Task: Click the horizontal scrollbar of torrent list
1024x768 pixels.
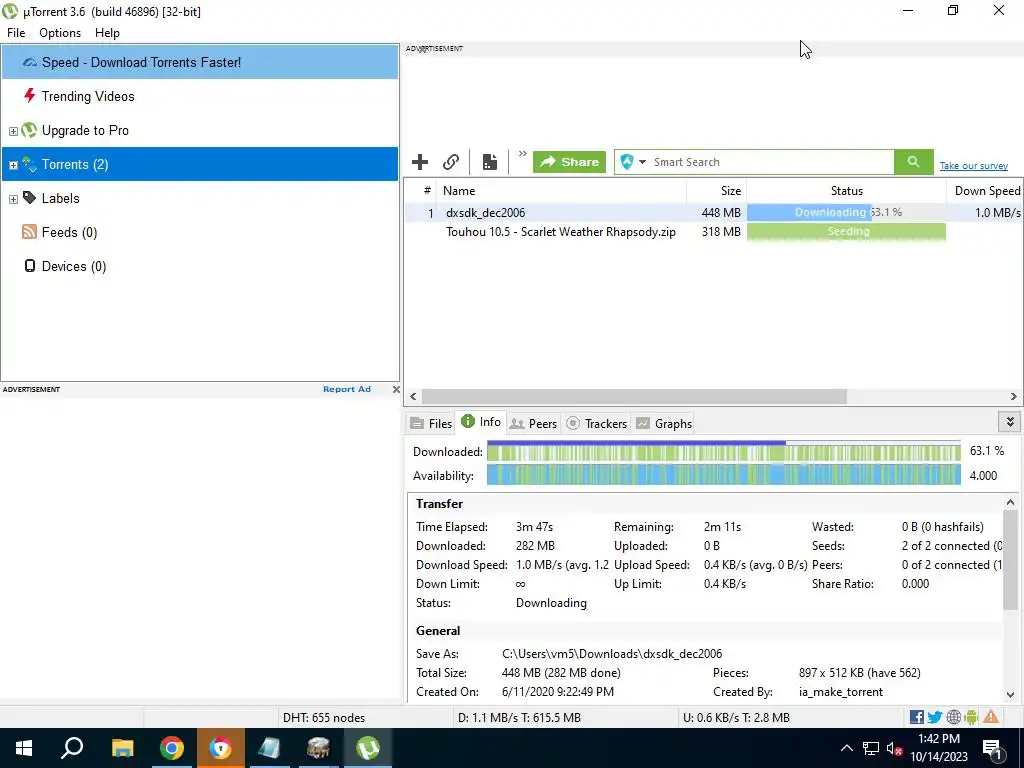Action: [x=633, y=396]
